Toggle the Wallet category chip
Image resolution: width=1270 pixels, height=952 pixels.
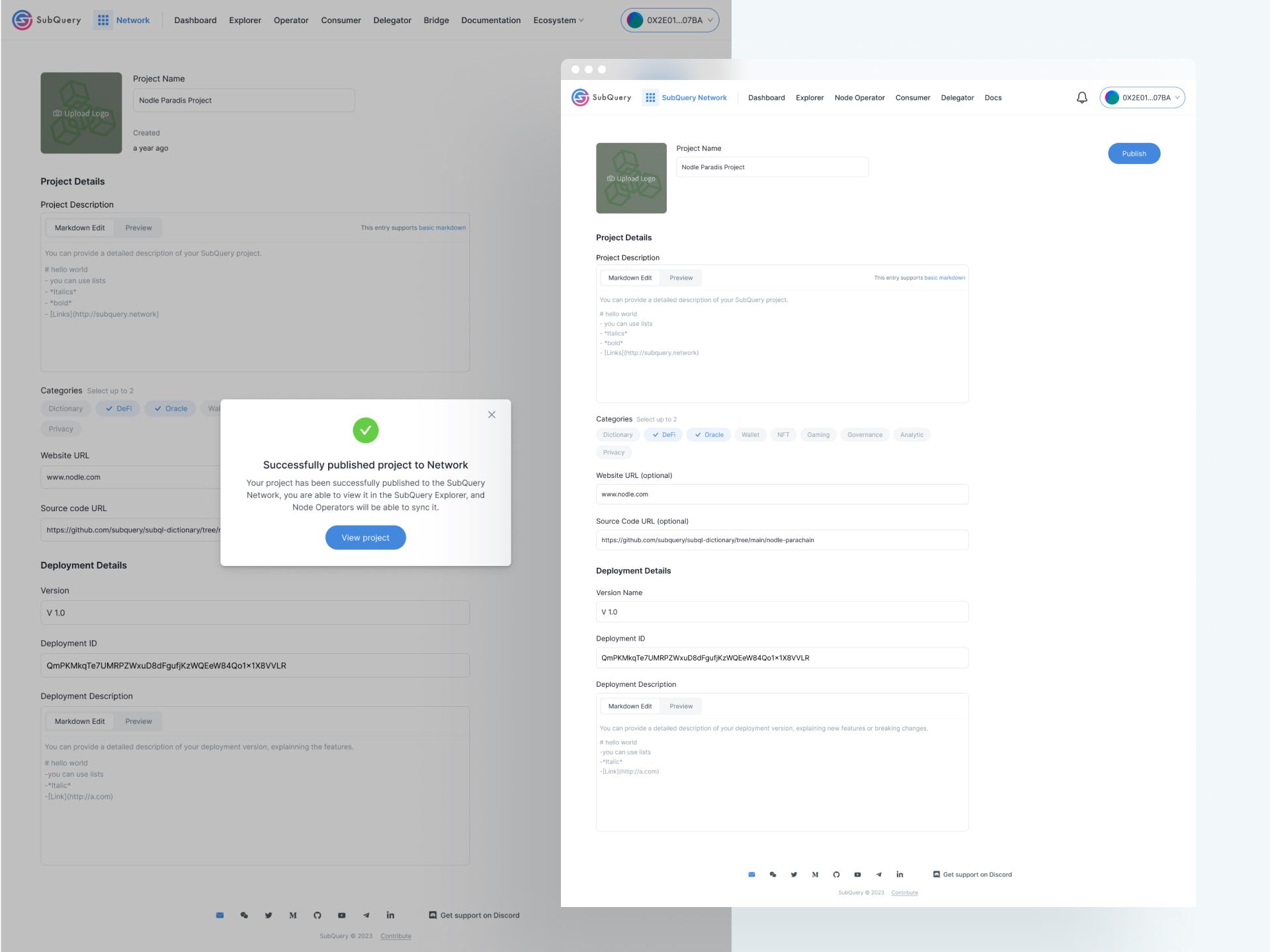click(750, 435)
